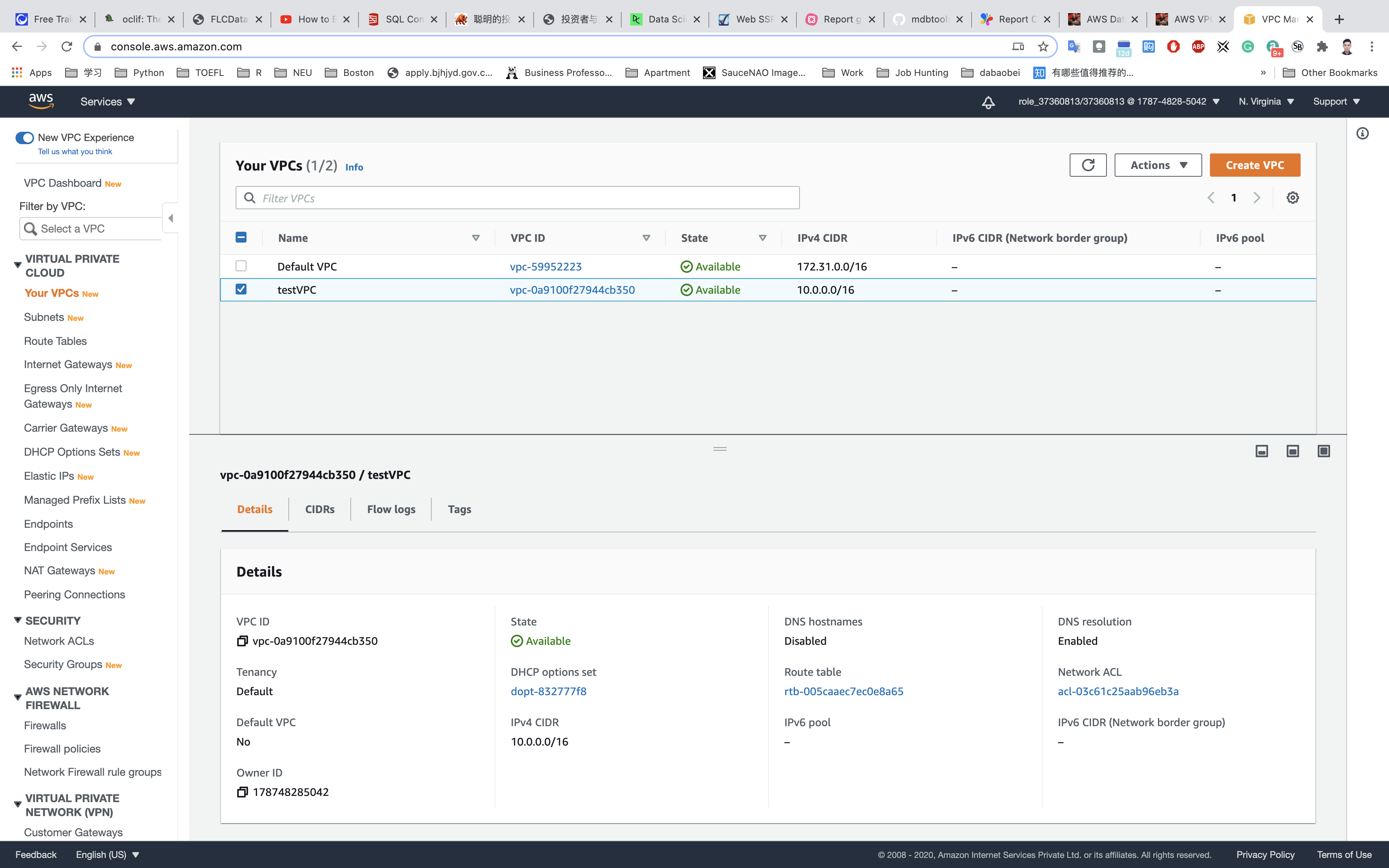Copy the Owner ID value
The width and height of the screenshot is (1389, 868).
pyautogui.click(x=242, y=792)
